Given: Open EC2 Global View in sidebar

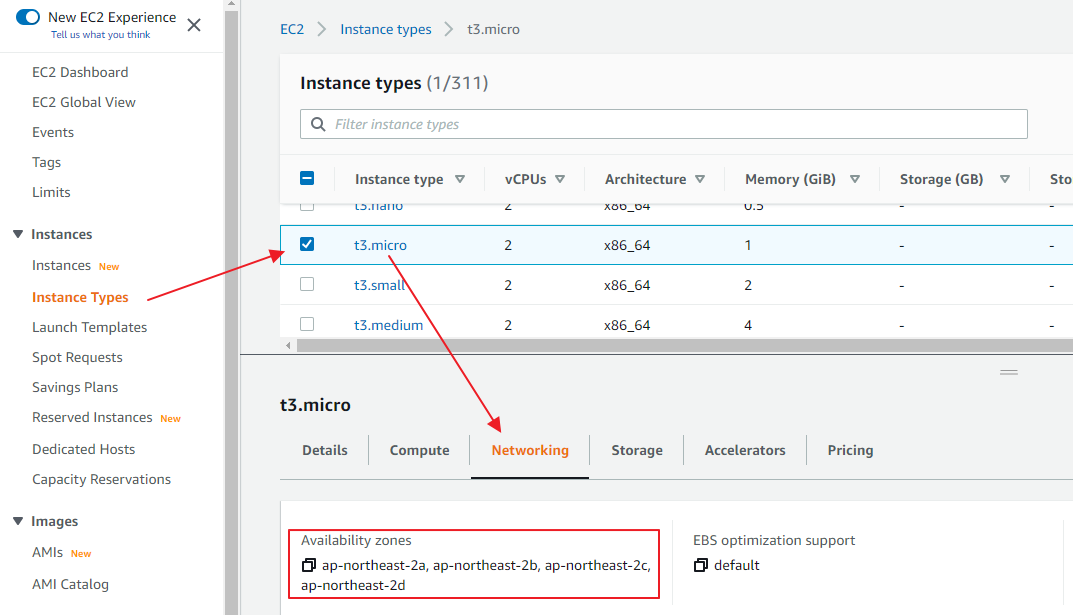Looking at the screenshot, I should (84, 102).
